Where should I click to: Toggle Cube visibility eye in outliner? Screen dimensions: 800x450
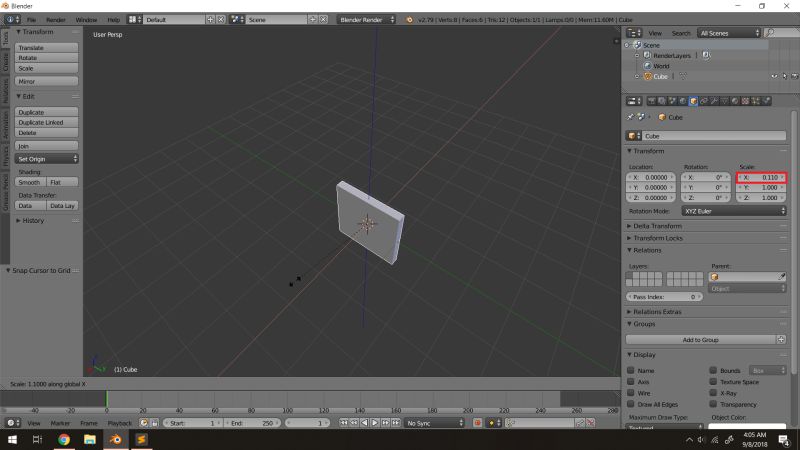pos(774,76)
